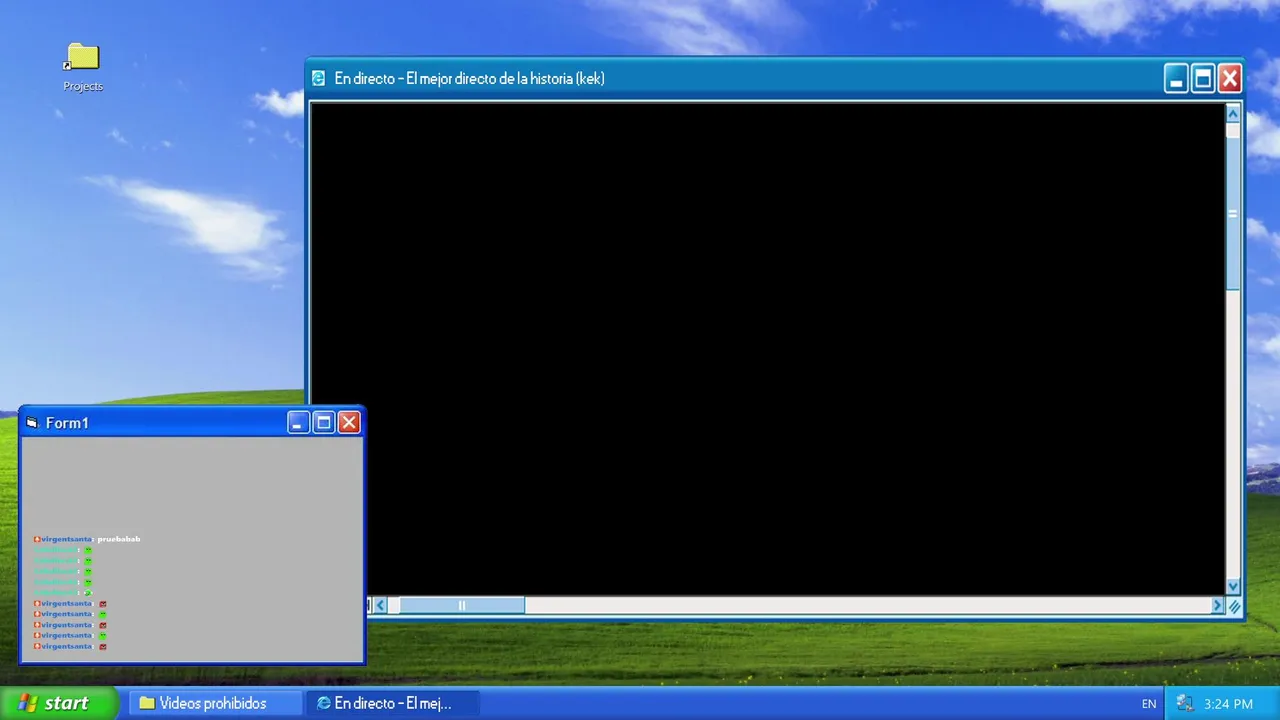Maximize the En directo window

1204,79
